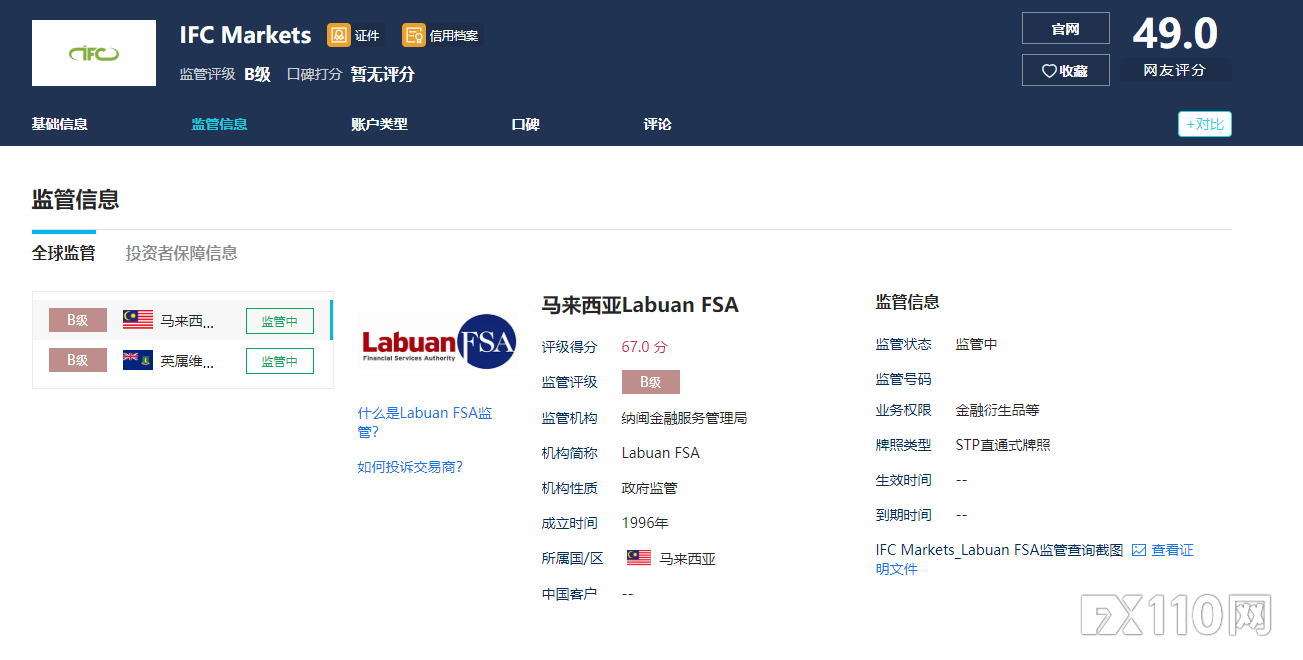
Task: Select the 英属维... regulator row
Action: [x=182, y=360]
